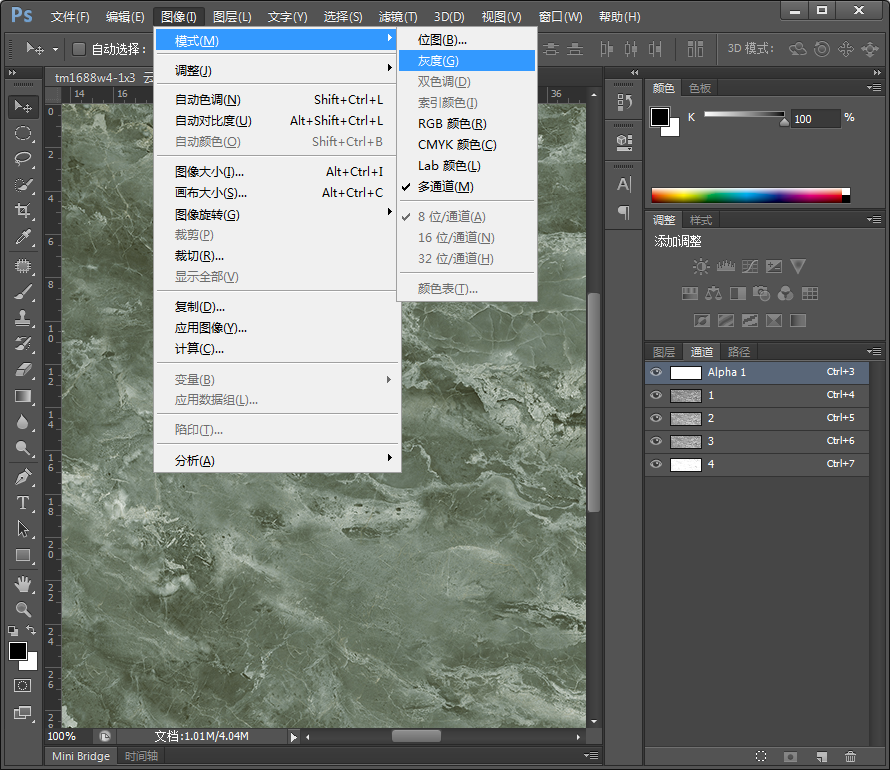Select the Quick Selection tool
Image resolution: width=890 pixels, height=770 pixels.
coord(23,185)
